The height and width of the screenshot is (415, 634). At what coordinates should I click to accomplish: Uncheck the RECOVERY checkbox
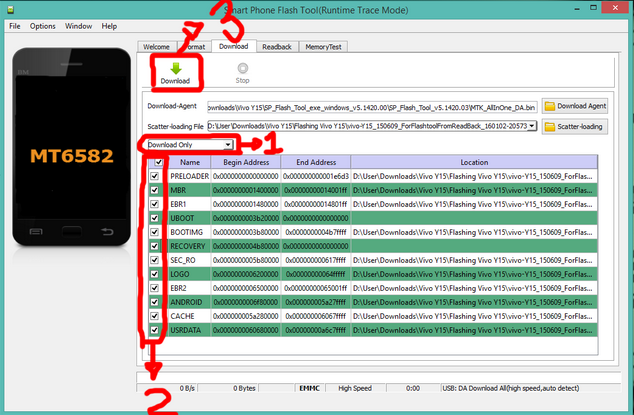pos(154,246)
